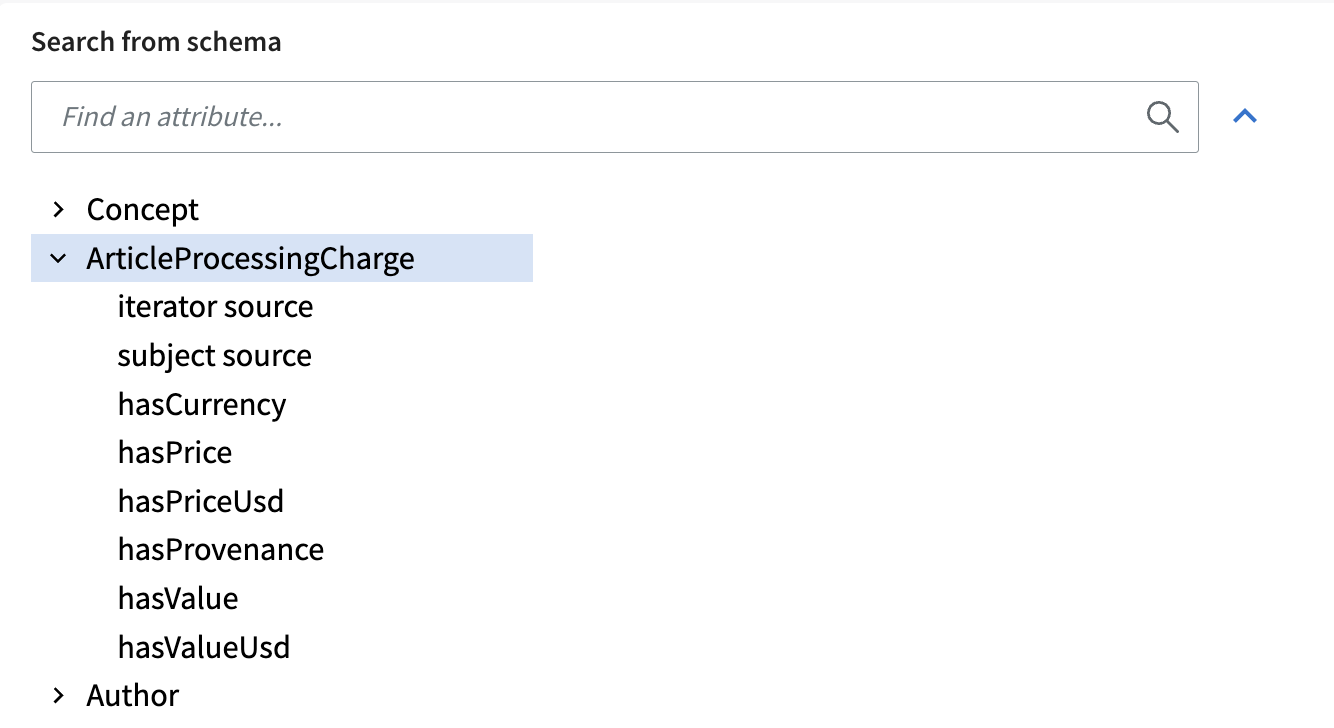Expand the Concept tree node arrow
Image resolution: width=1334 pixels, height=728 pixels.
click(58, 209)
